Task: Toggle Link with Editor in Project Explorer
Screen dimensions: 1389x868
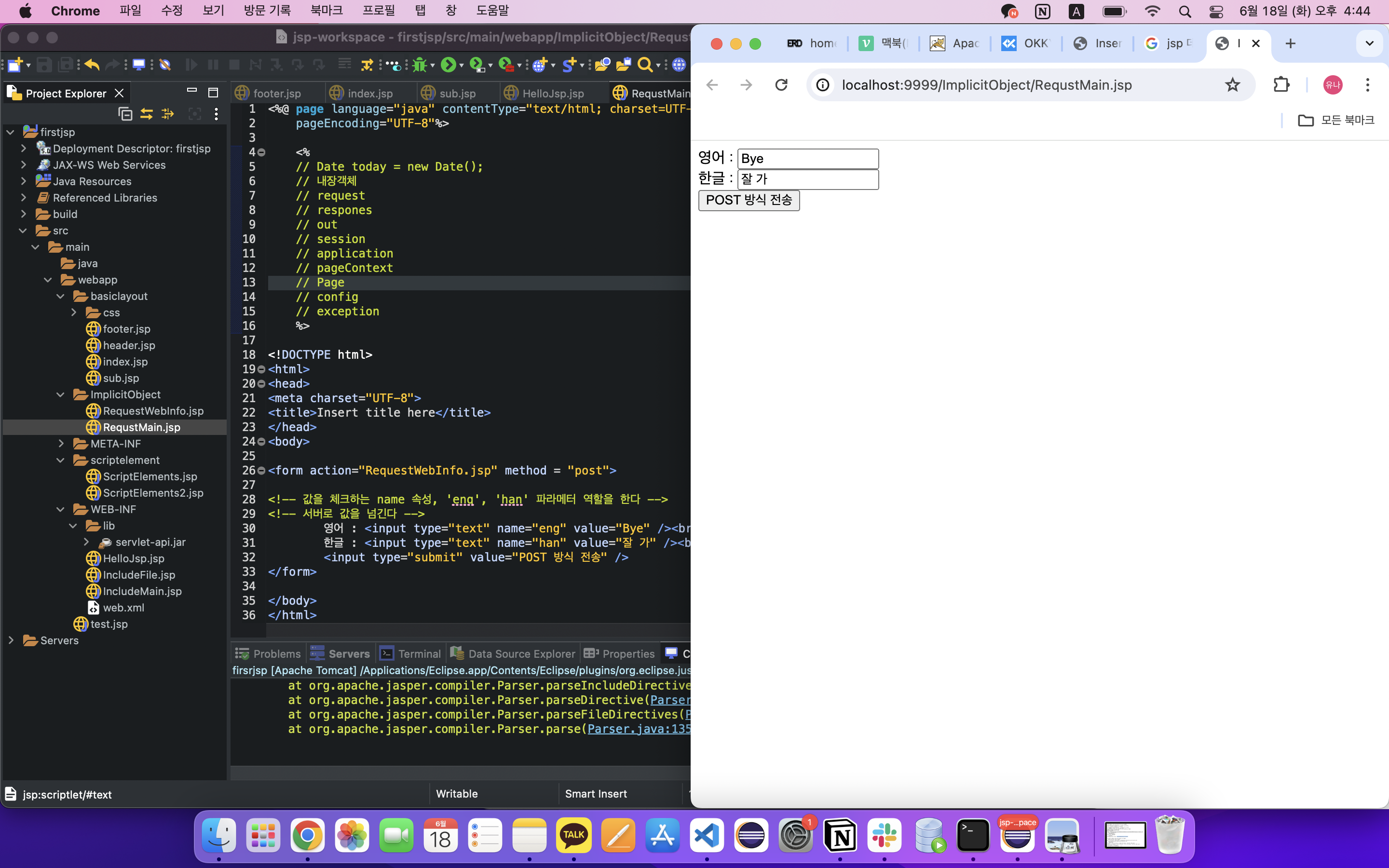Action: [146, 114]
